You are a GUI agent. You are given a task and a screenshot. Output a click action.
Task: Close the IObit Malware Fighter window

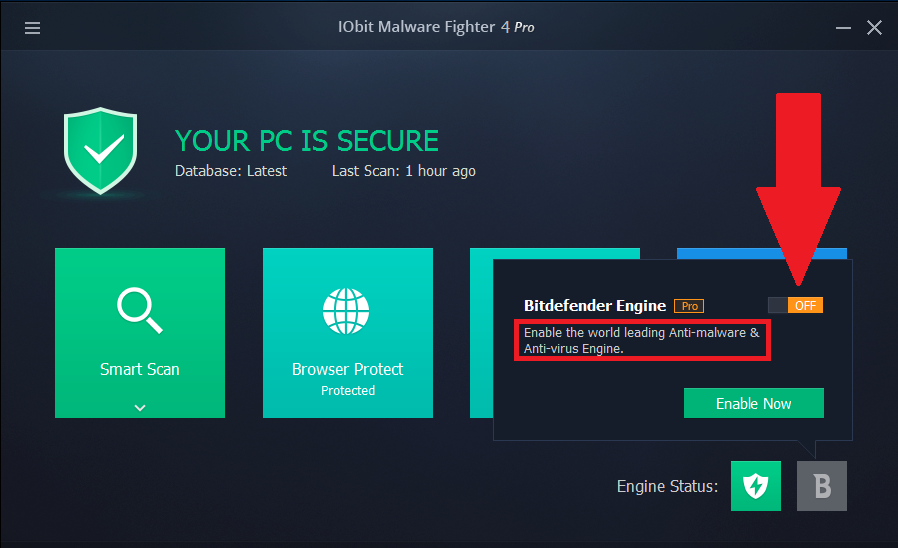click(874, 27)
